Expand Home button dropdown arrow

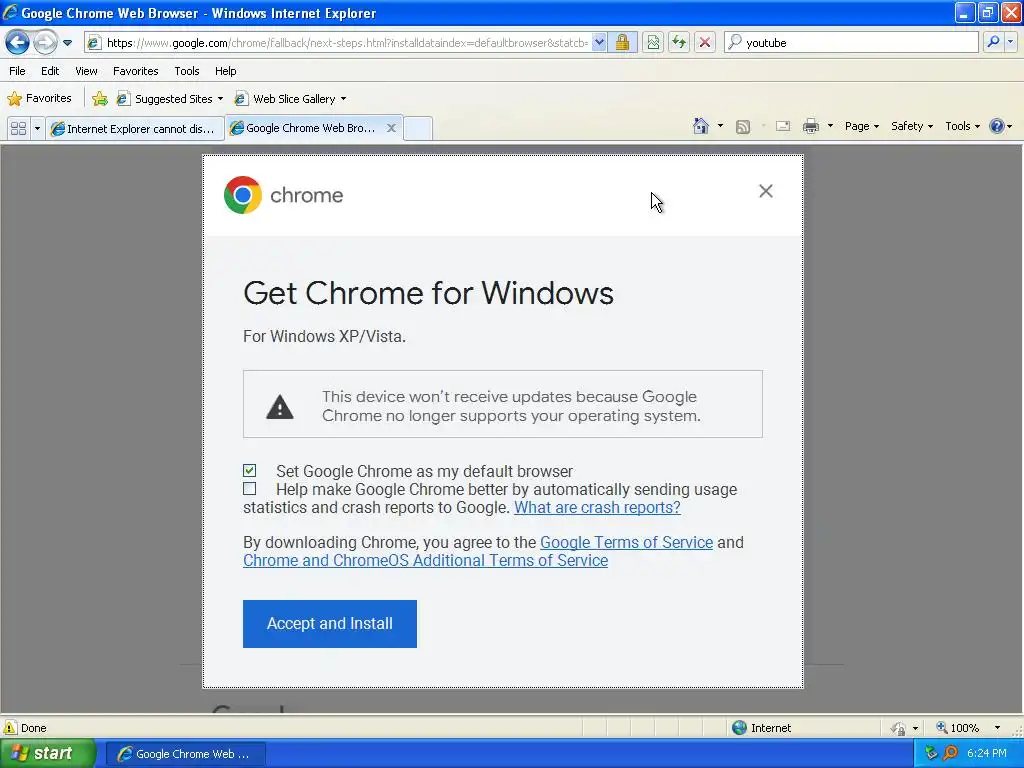[x=720, y=126]
